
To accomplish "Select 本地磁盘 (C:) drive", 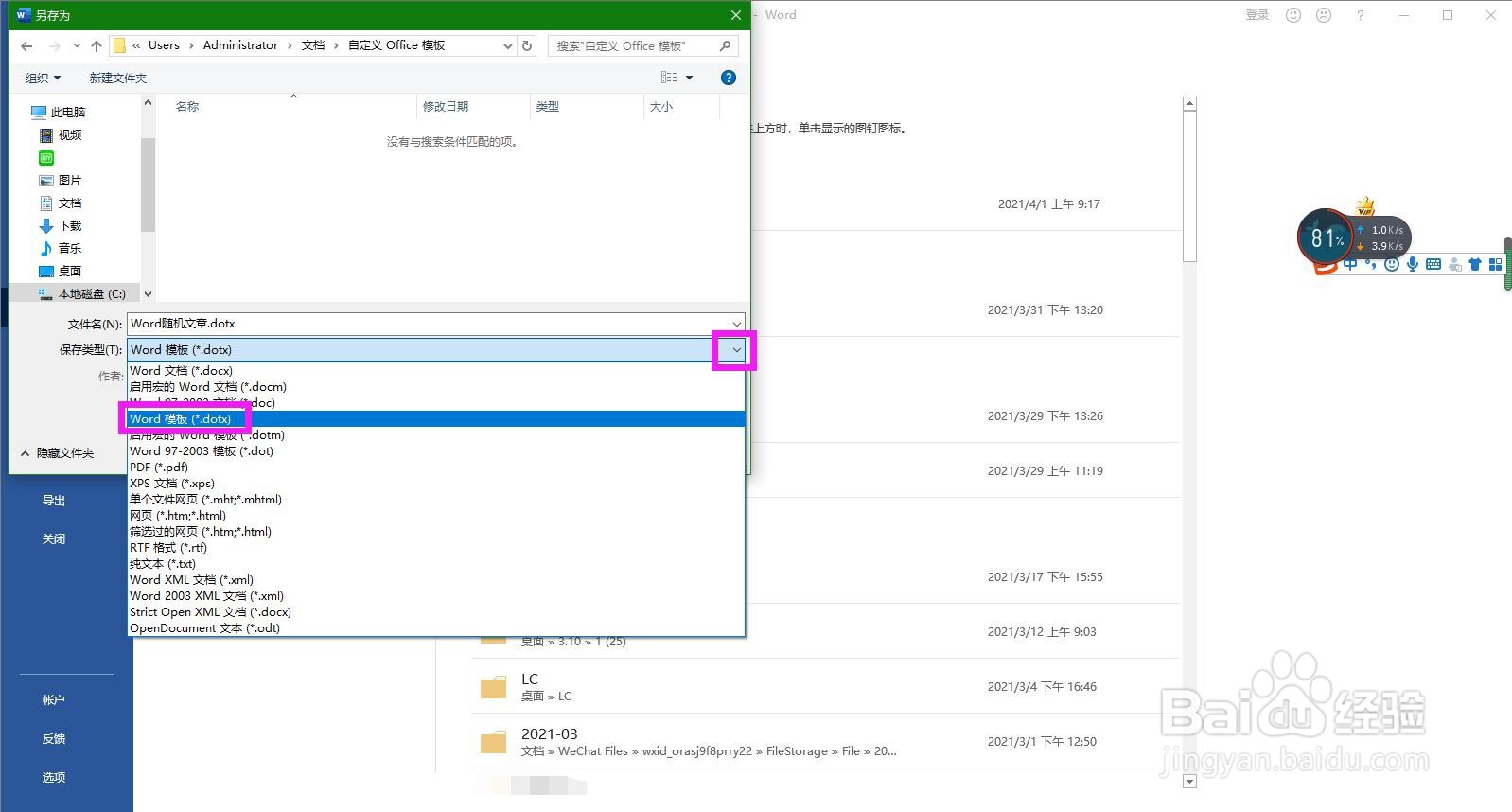I will pos(82,293).
